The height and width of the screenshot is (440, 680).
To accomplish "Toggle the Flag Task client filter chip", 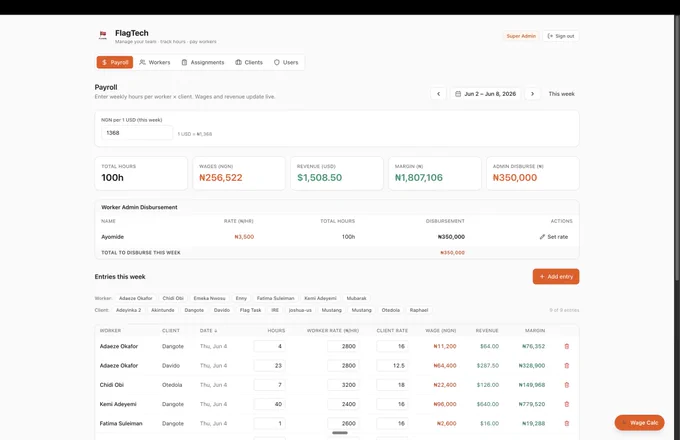I will coord(250,310).
